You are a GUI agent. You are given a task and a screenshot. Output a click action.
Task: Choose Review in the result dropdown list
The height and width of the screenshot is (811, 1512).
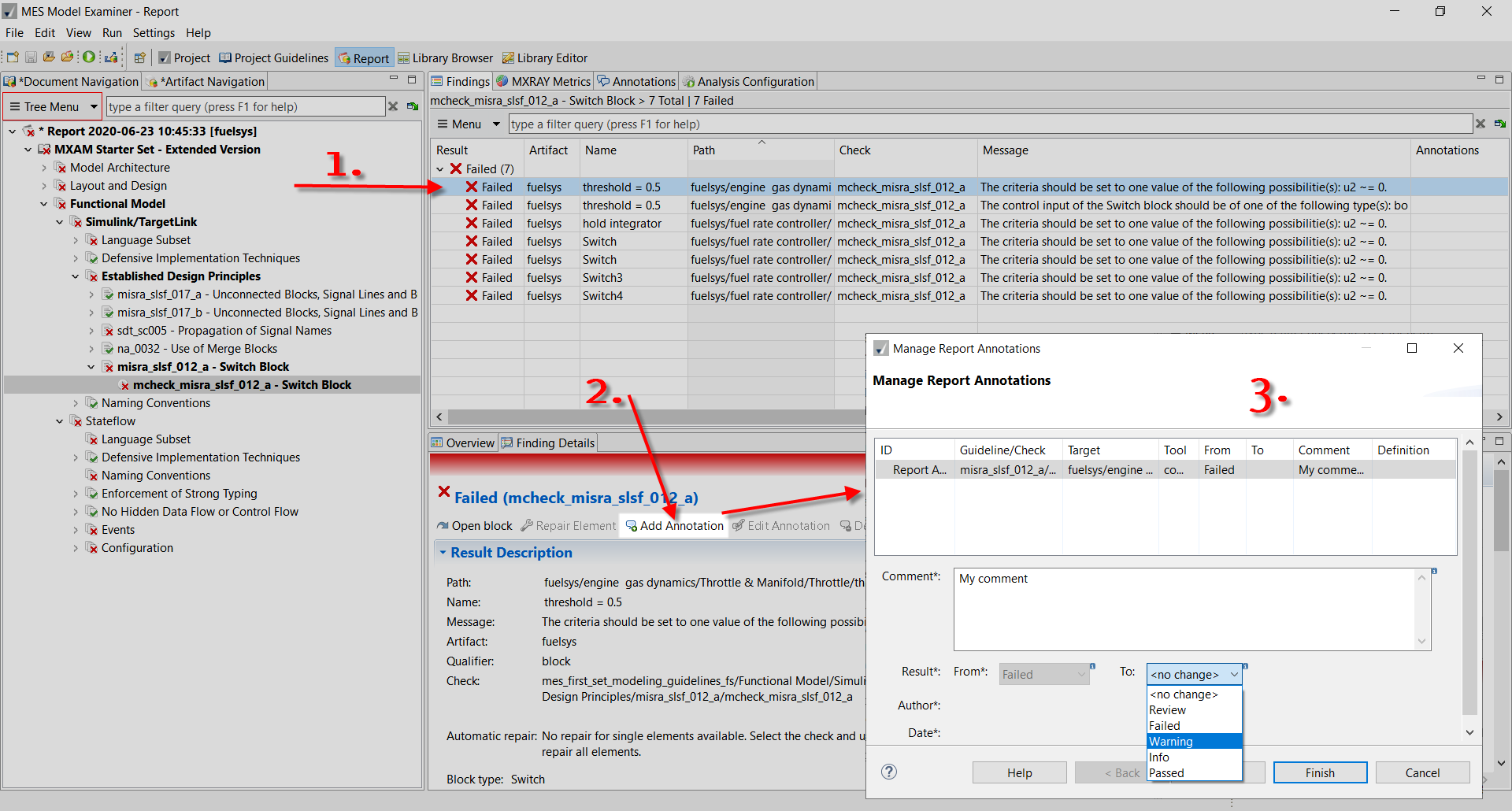click(x=1195, y=710)
